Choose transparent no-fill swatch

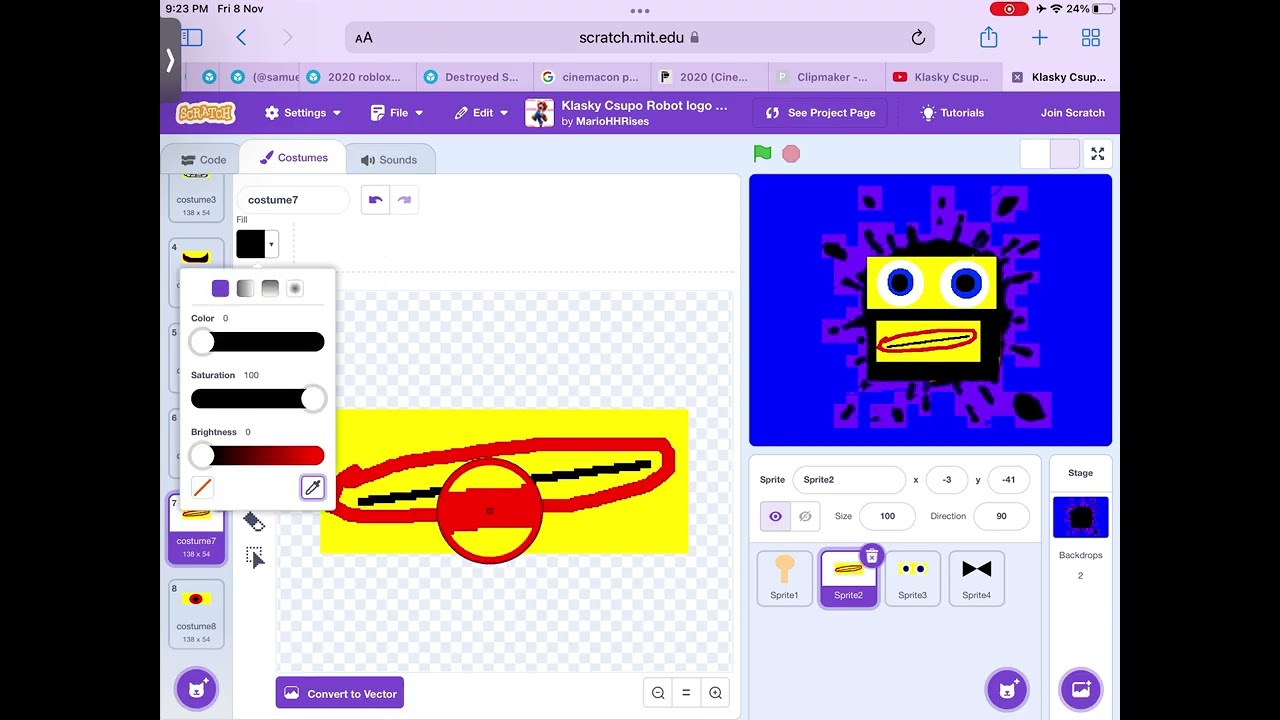pyautogui.click(x=202, y=487)
